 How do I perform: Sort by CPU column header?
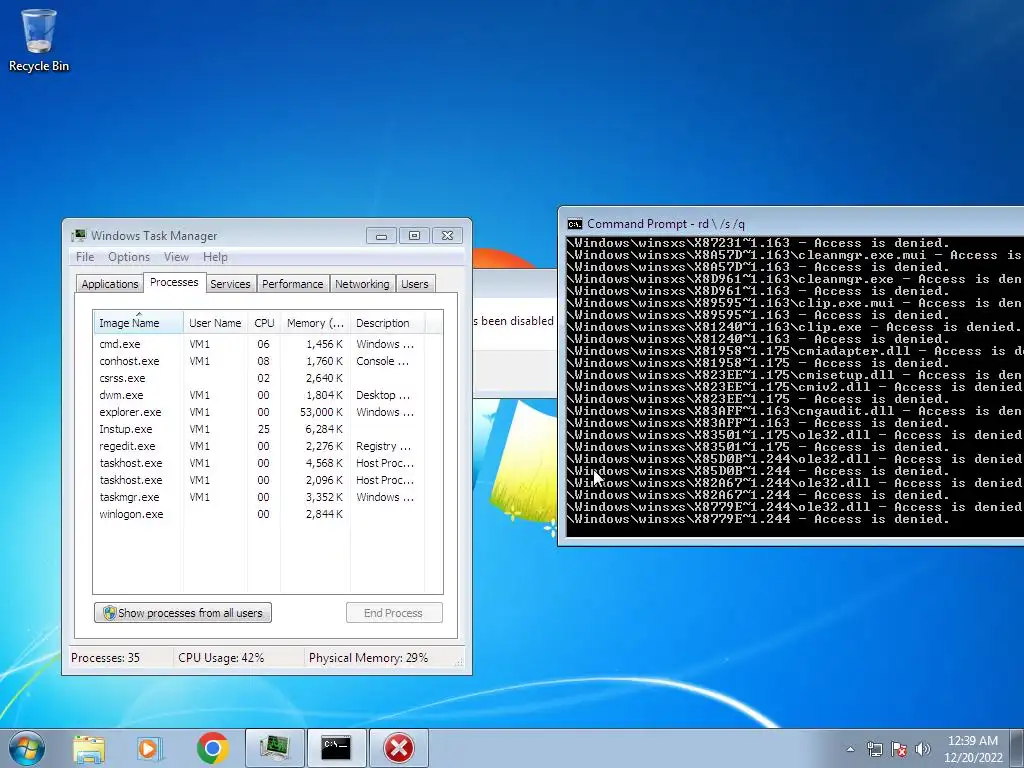pyautogui.click(x=264, y=323)
